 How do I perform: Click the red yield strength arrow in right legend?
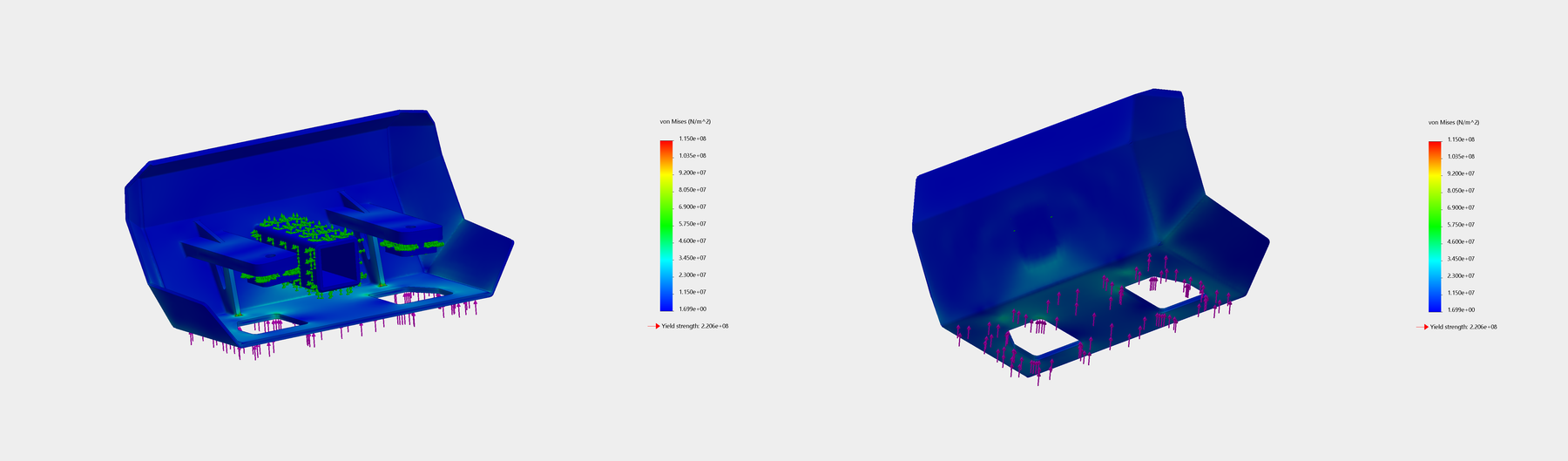[x=1421, y=327]
